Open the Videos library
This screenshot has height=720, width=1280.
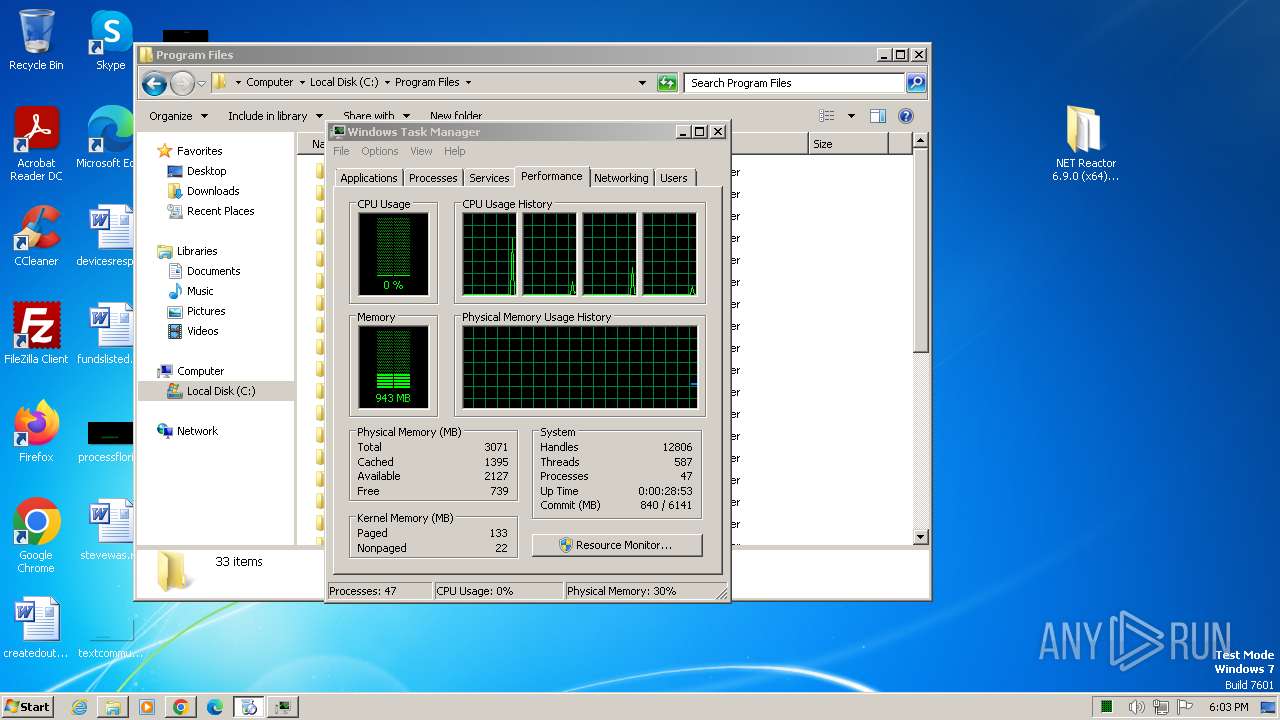pos(202,331)
